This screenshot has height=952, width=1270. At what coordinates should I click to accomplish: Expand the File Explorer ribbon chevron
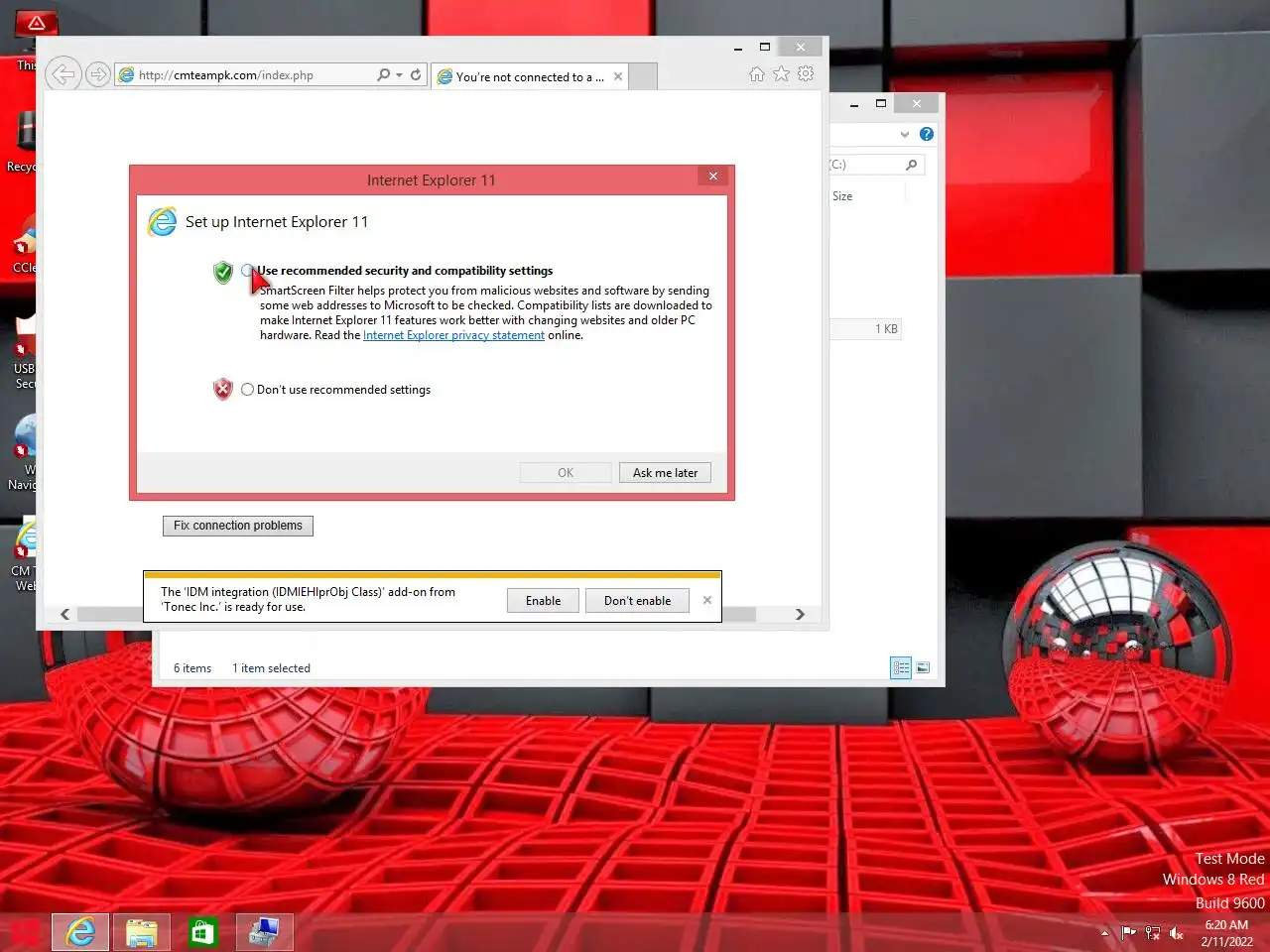[x=904, y=134]
